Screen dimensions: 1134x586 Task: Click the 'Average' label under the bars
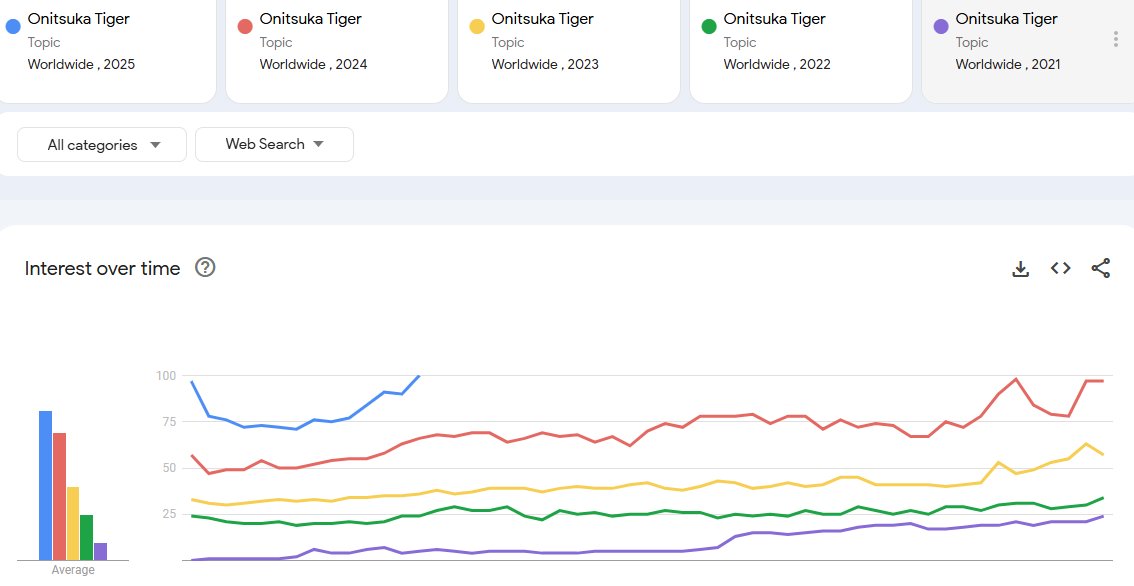73,570
